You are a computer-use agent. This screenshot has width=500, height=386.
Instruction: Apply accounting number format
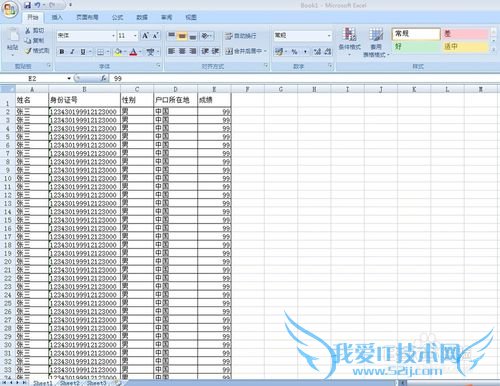(279, 51)
